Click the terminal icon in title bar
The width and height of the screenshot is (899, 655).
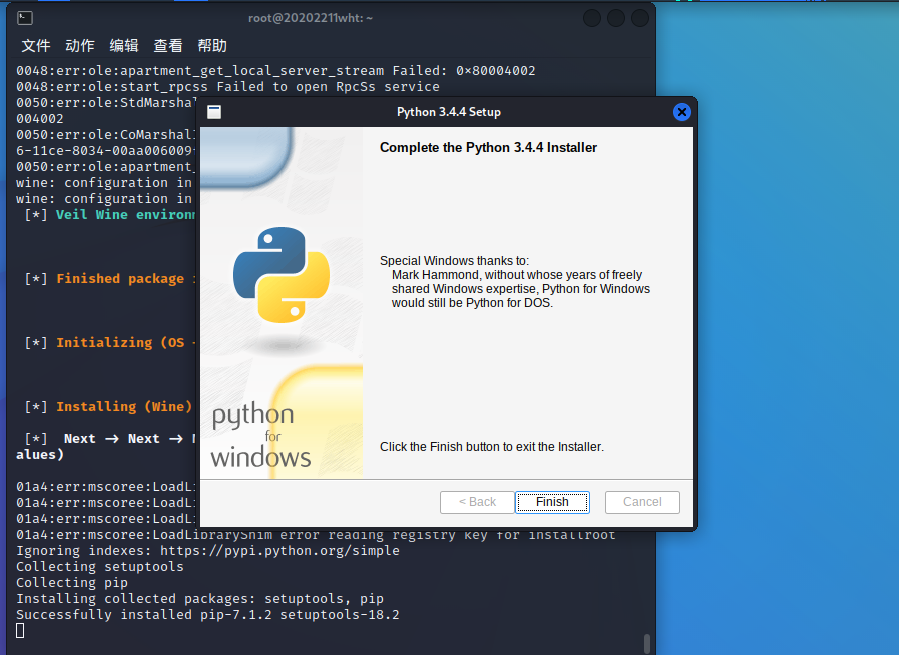pyautogui.click(x=25, y=18)
